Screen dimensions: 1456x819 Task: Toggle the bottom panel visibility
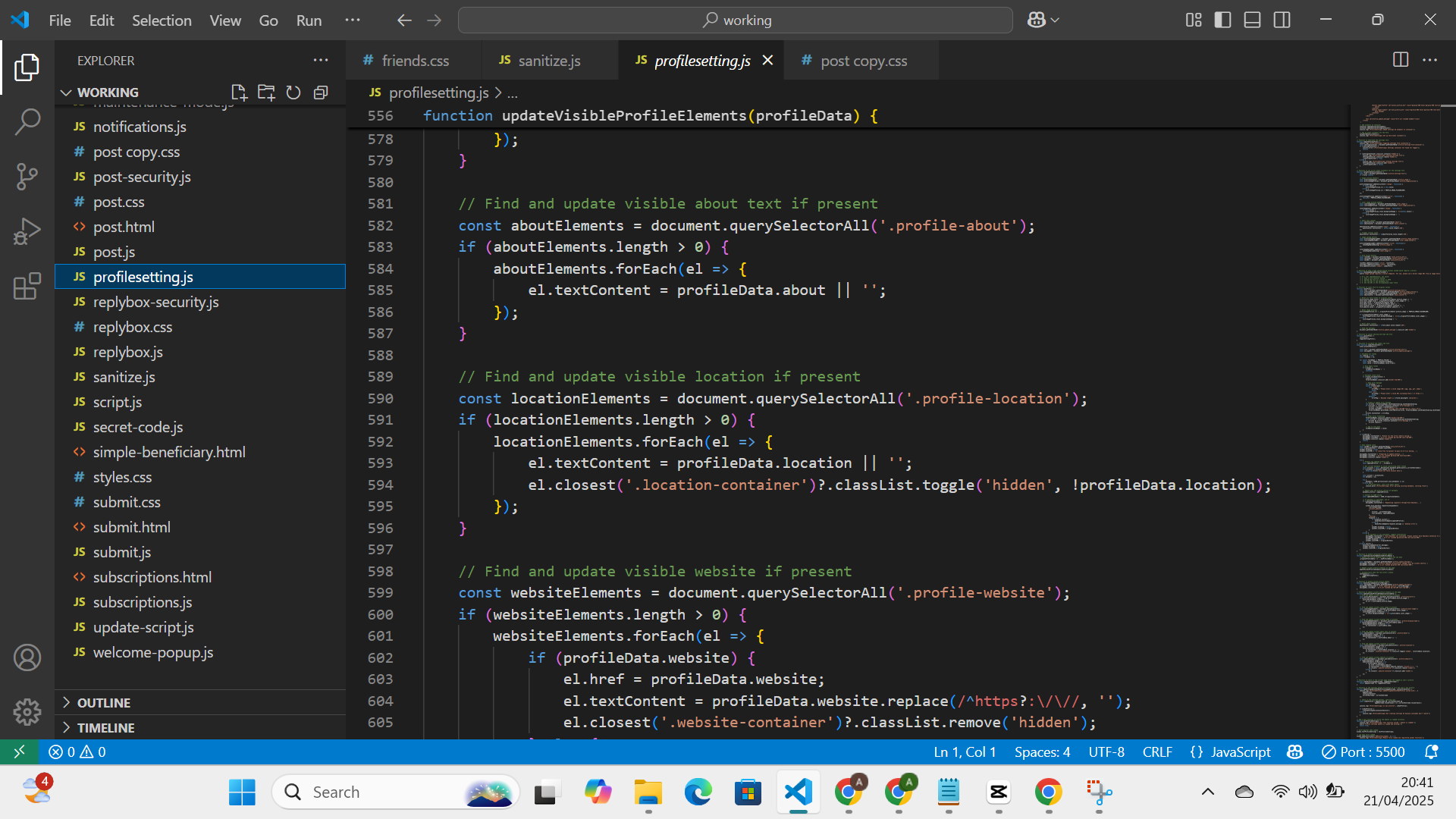pos(1252,20)
